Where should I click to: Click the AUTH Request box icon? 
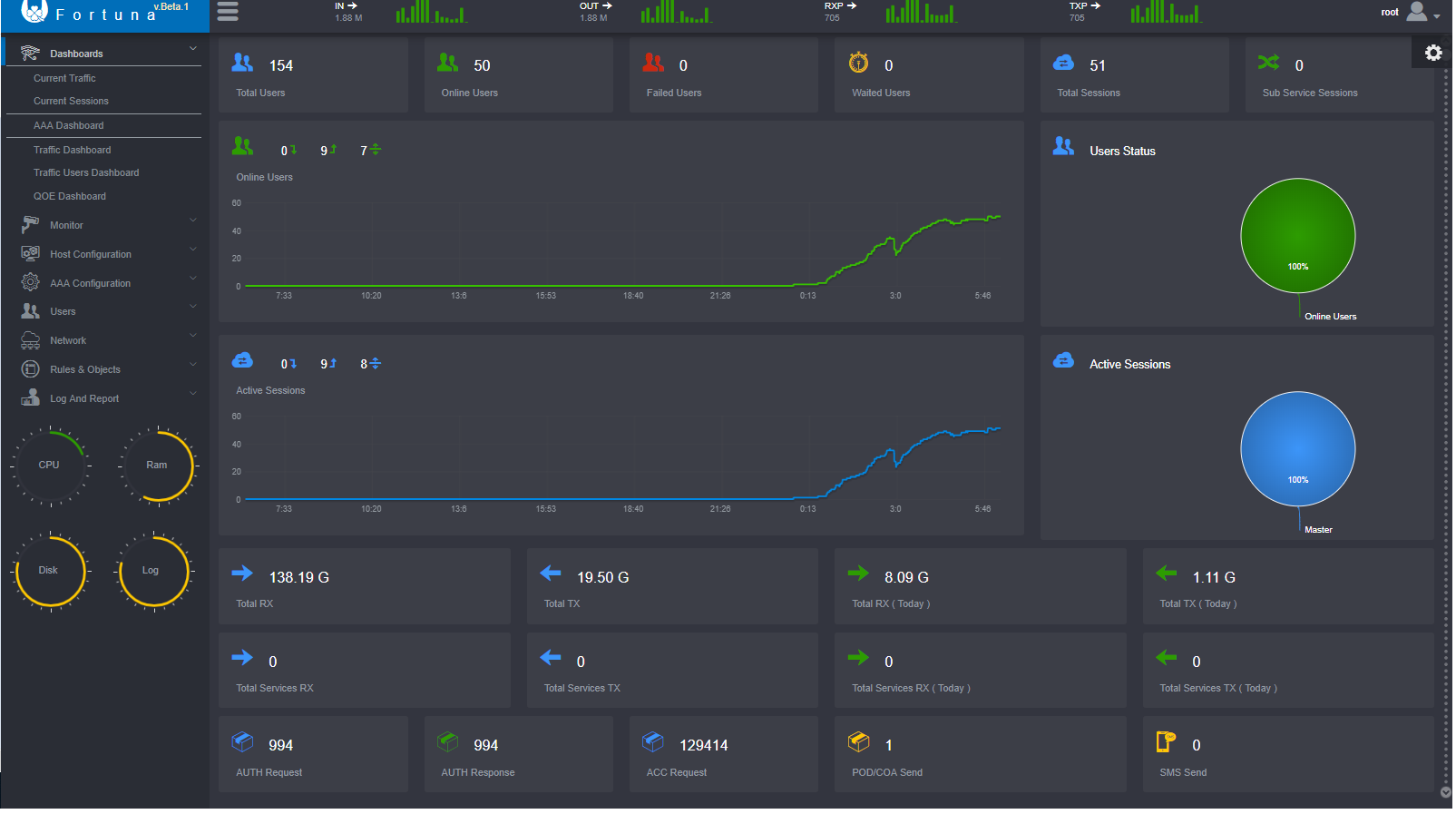[243, 741]
